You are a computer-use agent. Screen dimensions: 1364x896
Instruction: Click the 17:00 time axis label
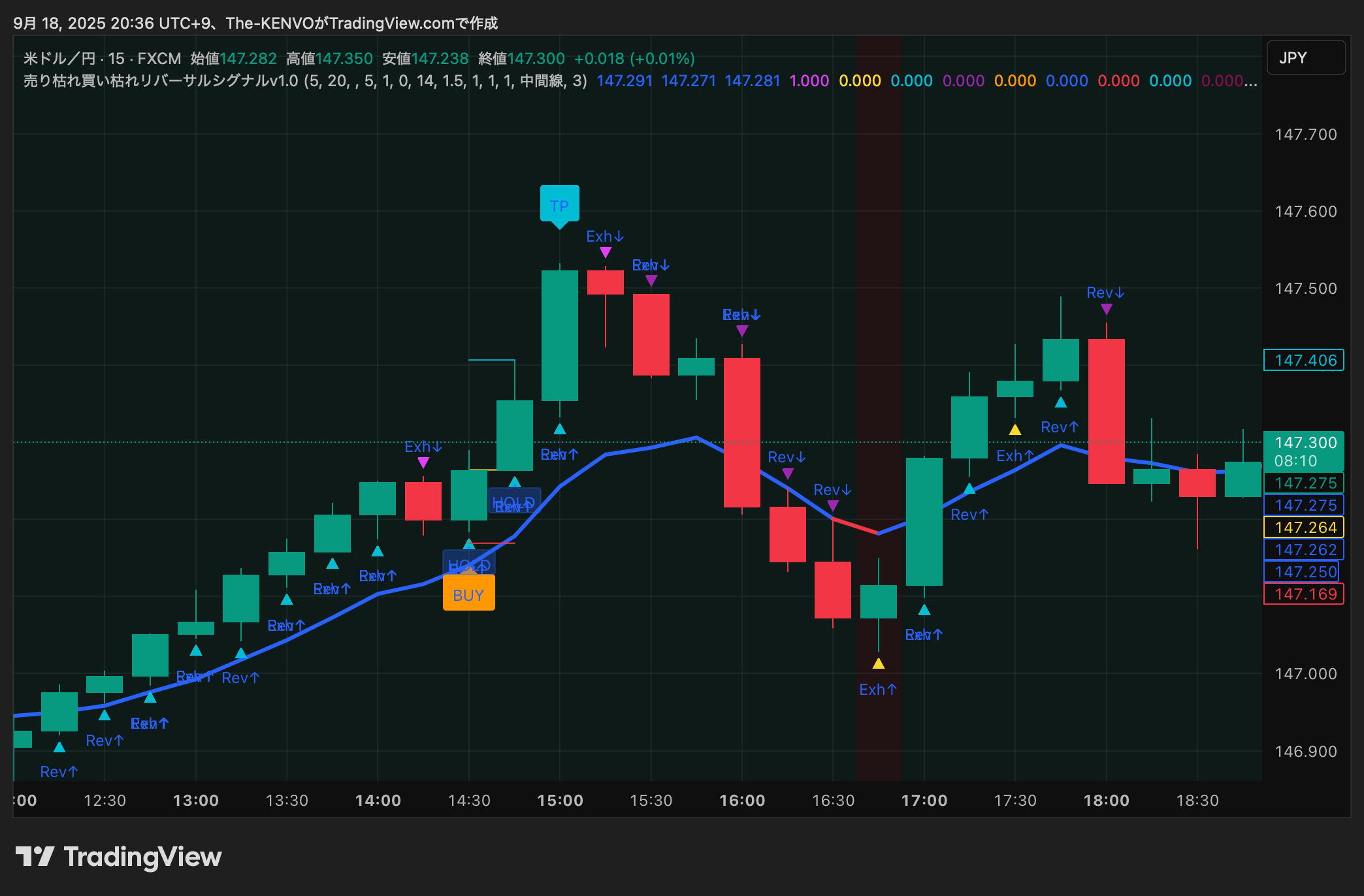click(924, 800)
